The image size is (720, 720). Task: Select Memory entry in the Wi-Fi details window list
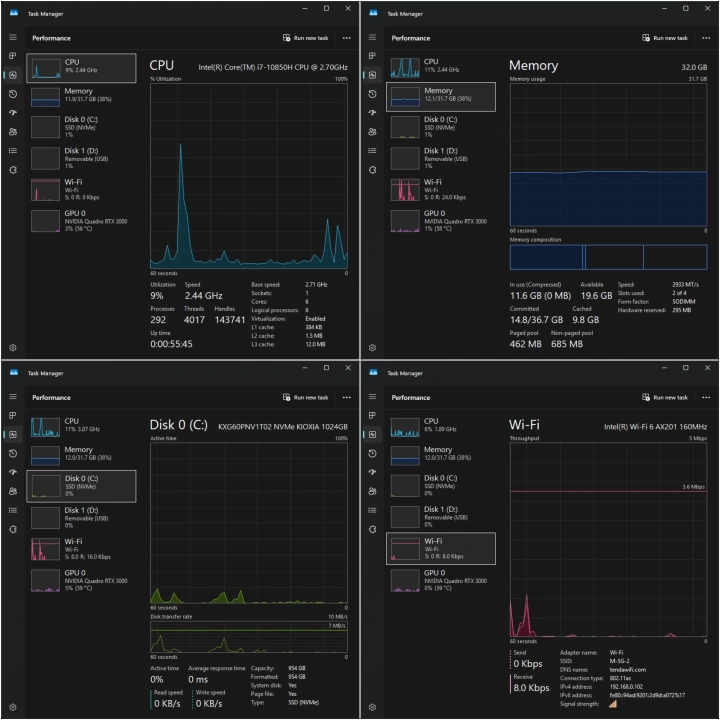click(442, 455)
